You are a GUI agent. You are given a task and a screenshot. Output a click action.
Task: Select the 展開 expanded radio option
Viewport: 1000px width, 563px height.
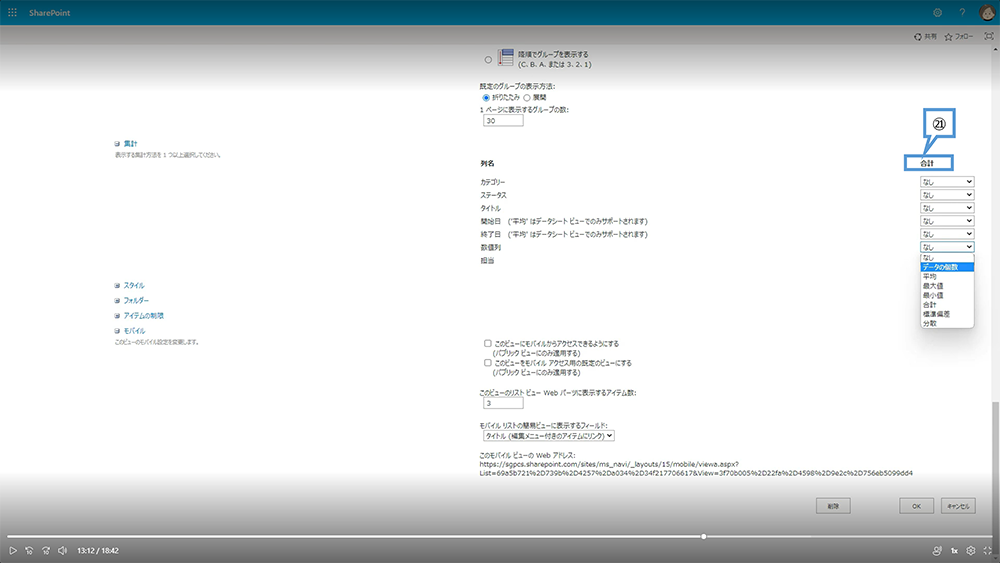pyautogui.click(x=527, y=98)
